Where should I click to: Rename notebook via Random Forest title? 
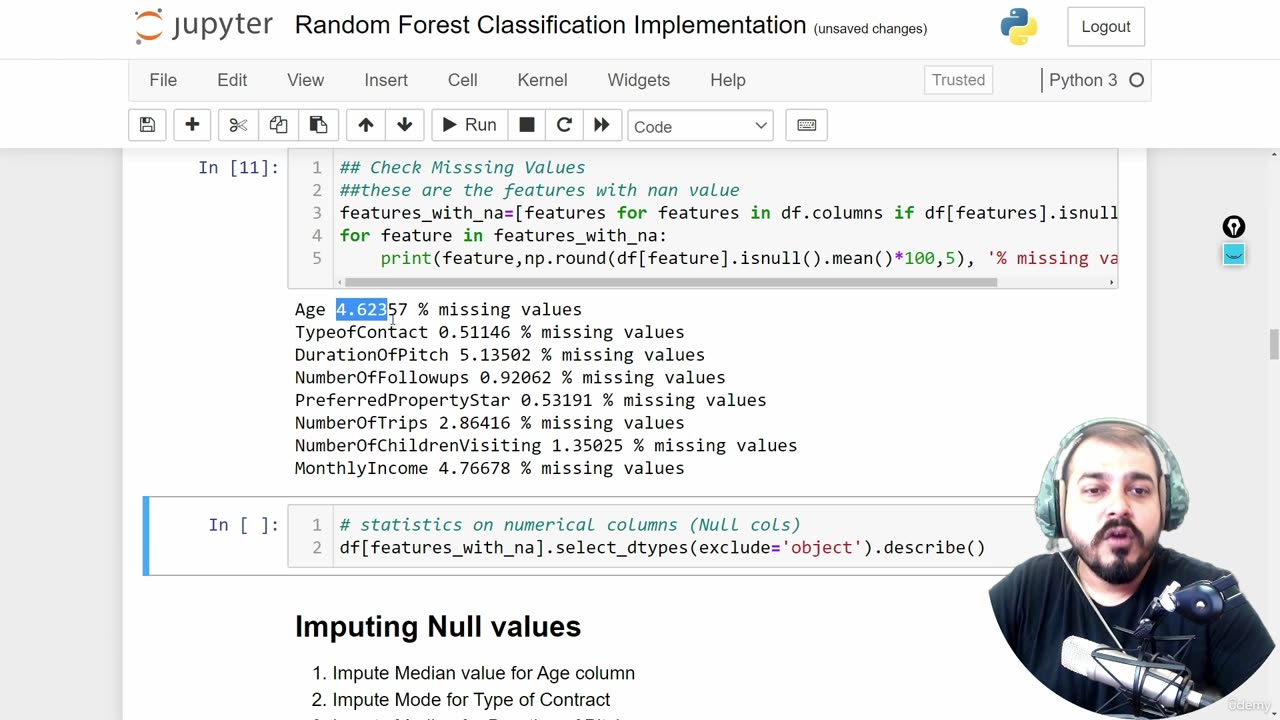pos(550,26)
